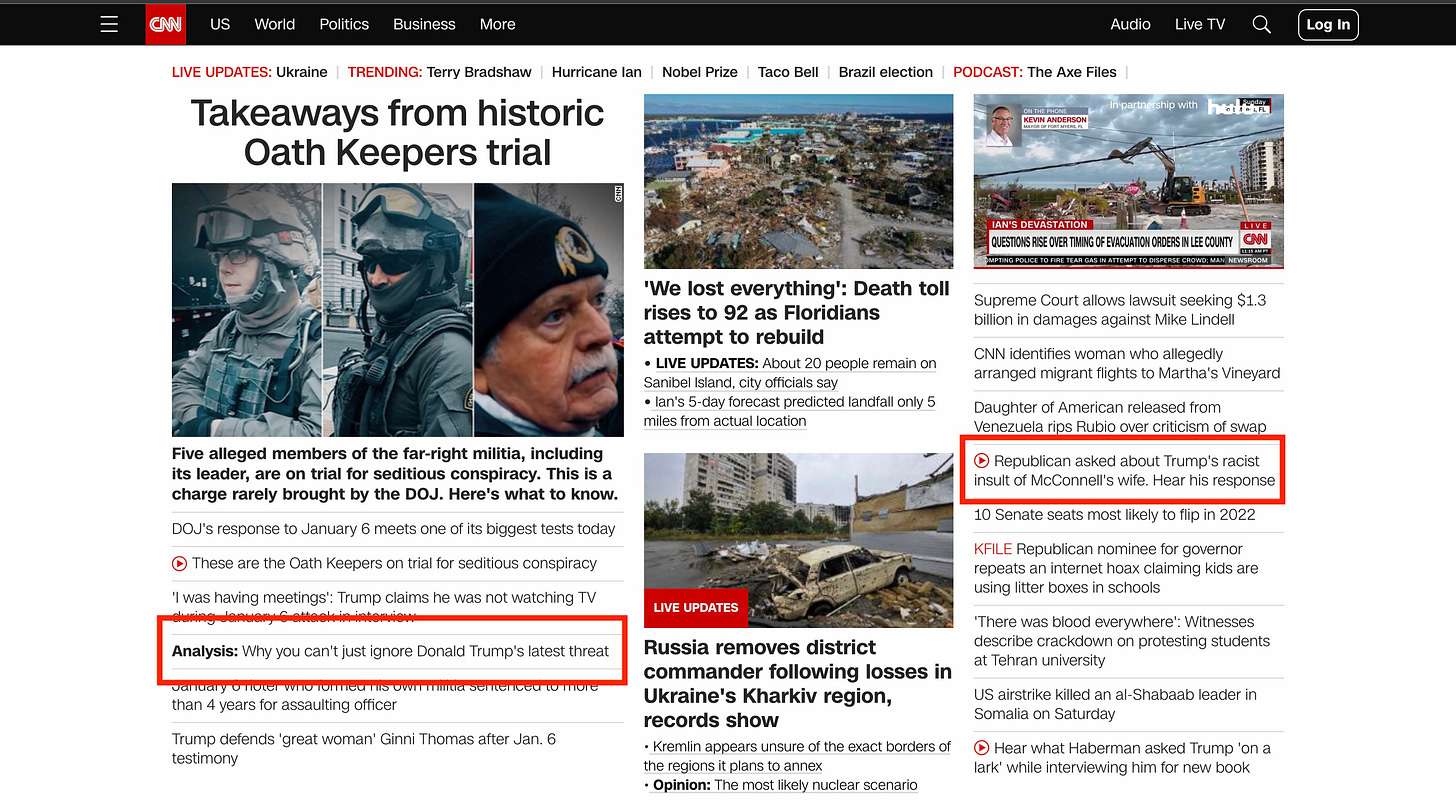Screen dimensions: 1456x802
Task: Open trending topic Taco Bell
Action: tap(788, 72)
